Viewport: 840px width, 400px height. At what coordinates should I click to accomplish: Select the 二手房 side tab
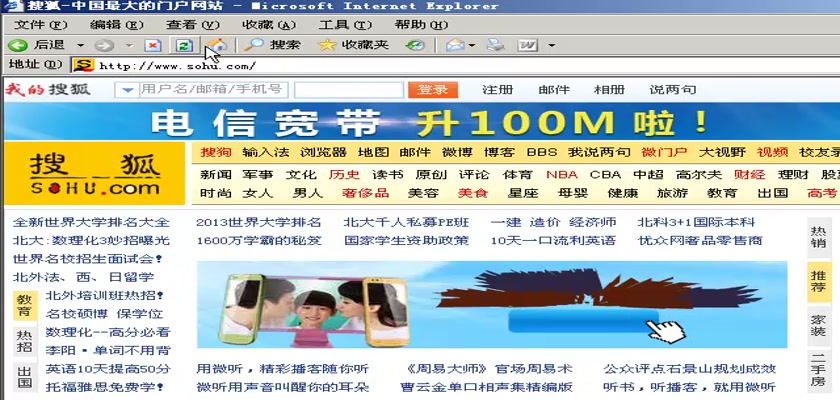[x=818, y=370]
